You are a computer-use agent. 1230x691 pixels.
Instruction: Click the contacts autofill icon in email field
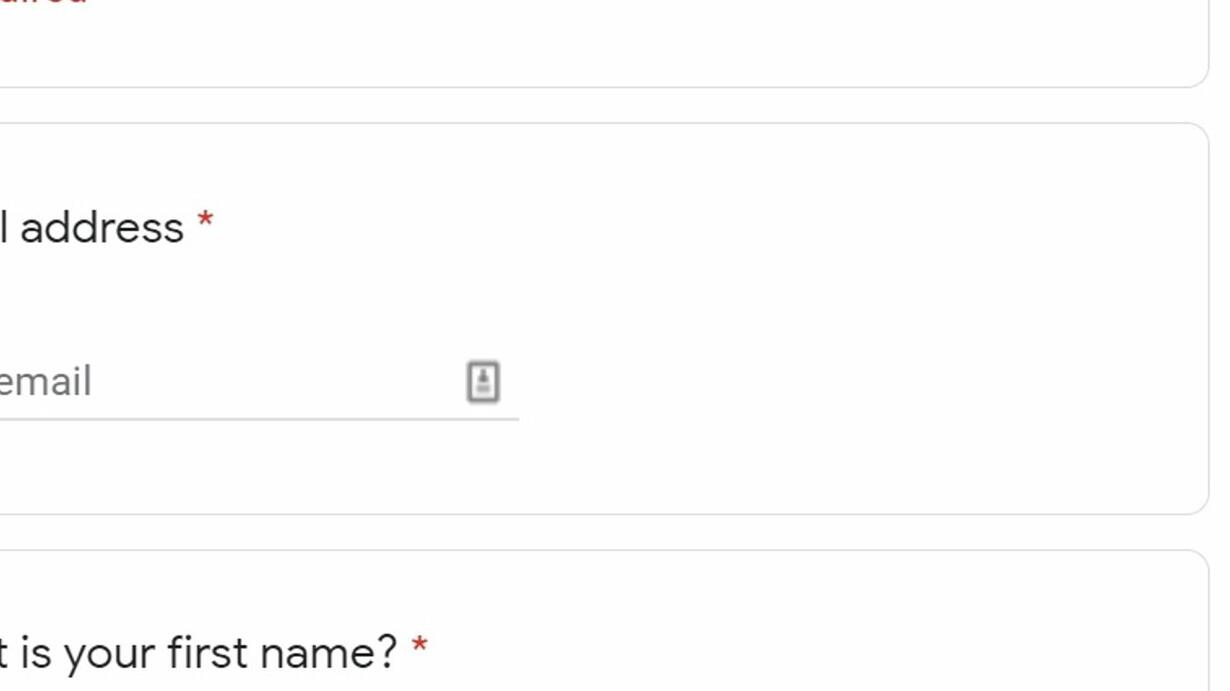coord(483,382)
